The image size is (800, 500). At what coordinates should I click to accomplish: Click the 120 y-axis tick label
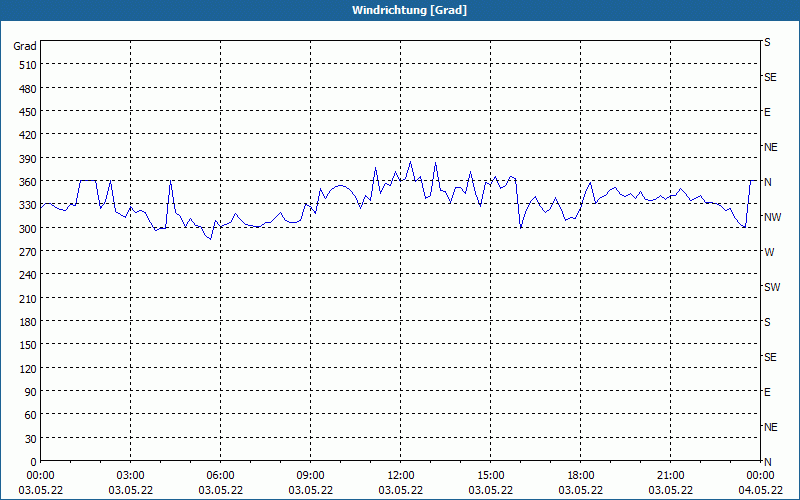point(28,369)
